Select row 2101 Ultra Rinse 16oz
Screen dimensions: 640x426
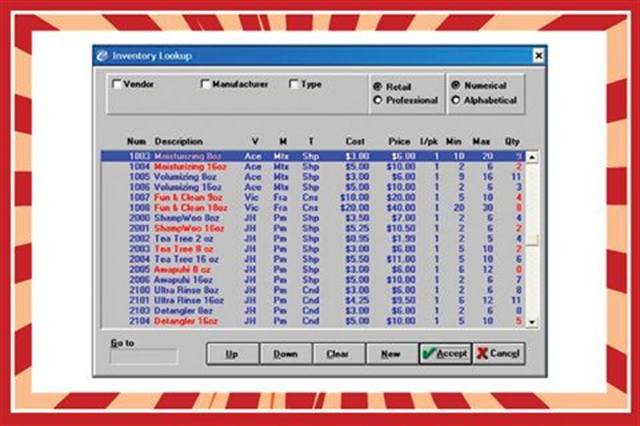coord(313,300)
